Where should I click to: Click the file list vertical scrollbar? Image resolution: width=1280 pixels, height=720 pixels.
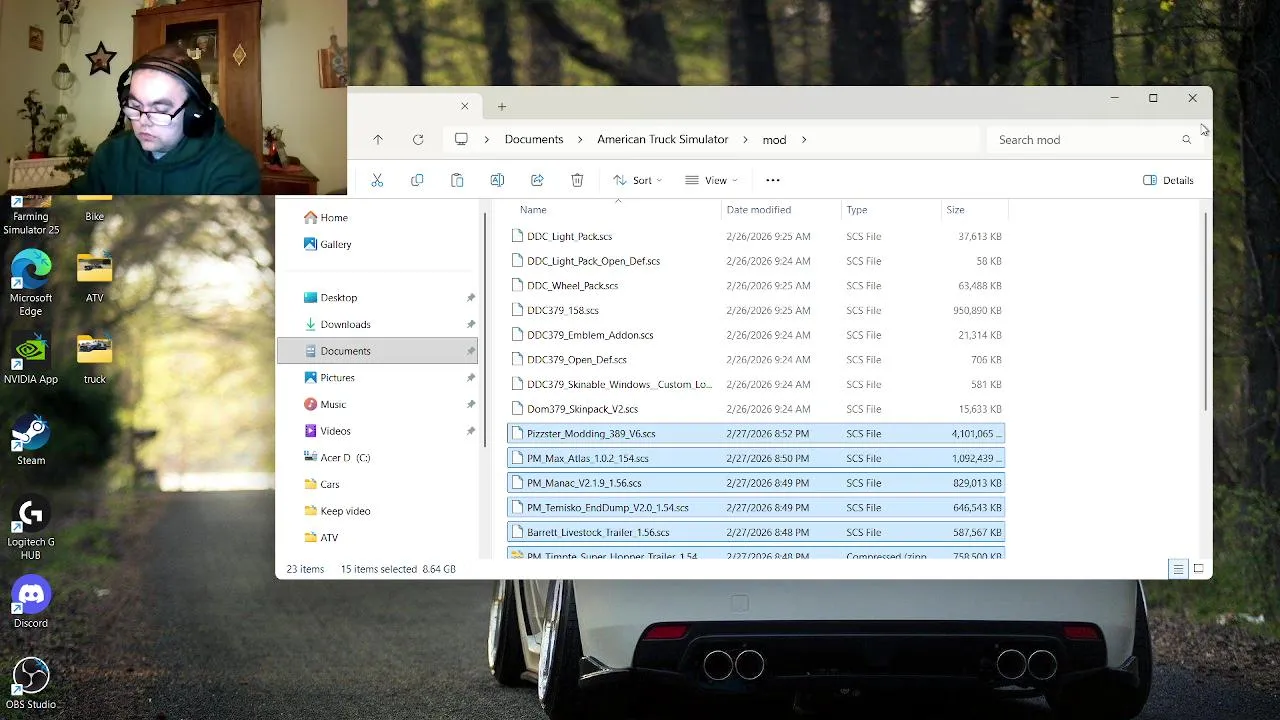[1207, 310]
